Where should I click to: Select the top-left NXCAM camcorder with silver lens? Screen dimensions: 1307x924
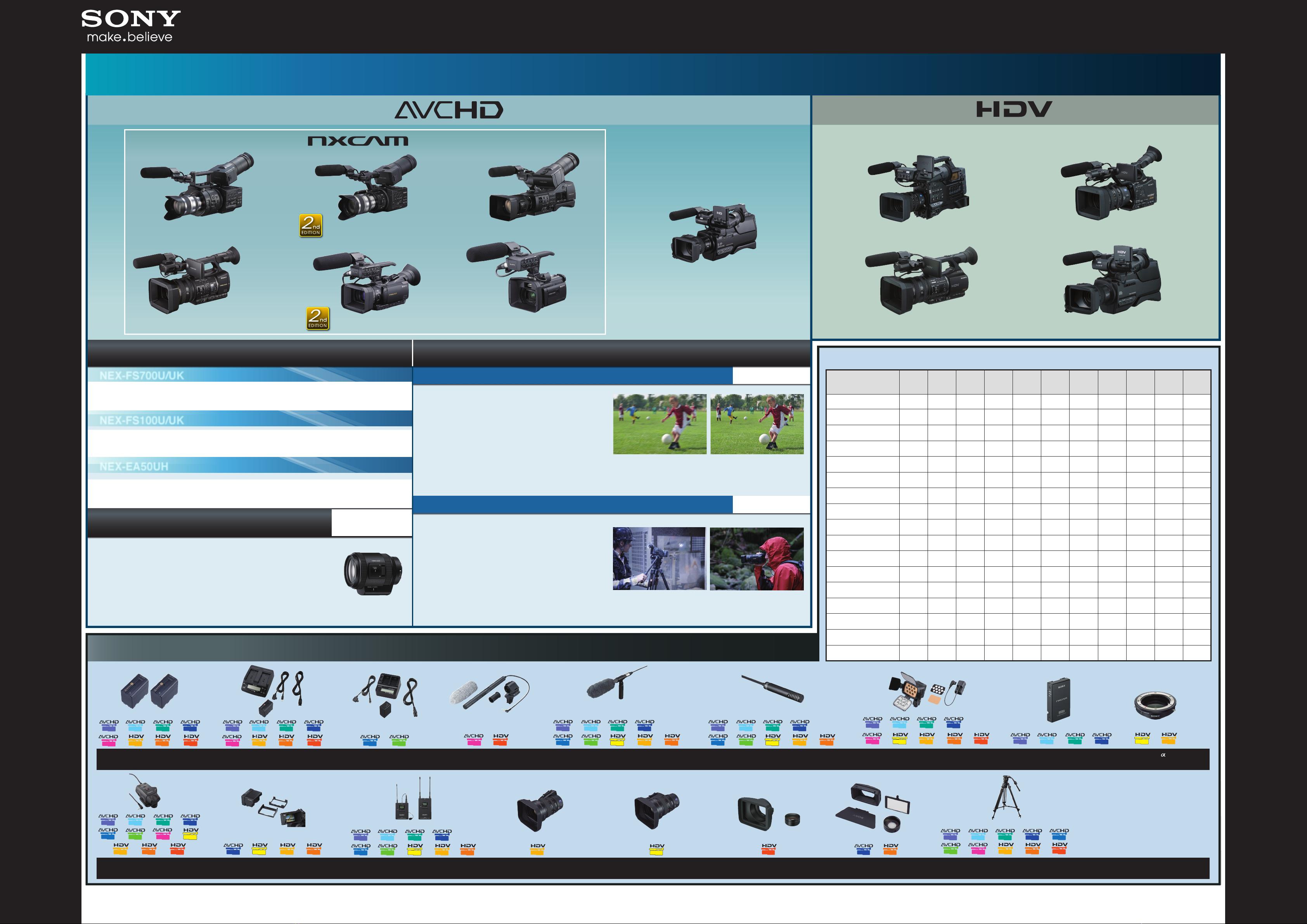197,186
